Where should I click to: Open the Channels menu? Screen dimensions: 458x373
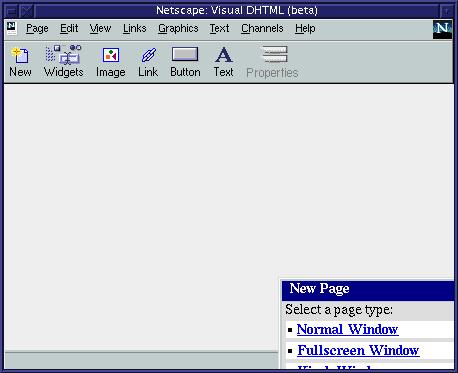click(262, 28)
